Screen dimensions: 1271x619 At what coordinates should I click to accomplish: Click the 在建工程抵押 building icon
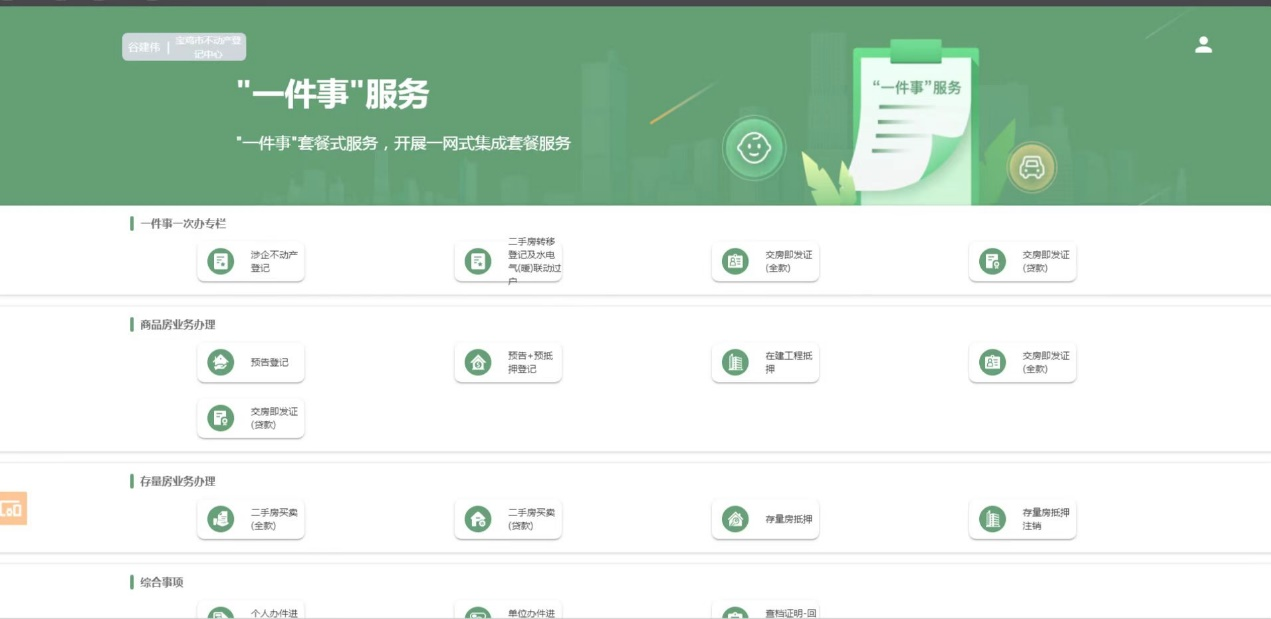click(735, 363)
